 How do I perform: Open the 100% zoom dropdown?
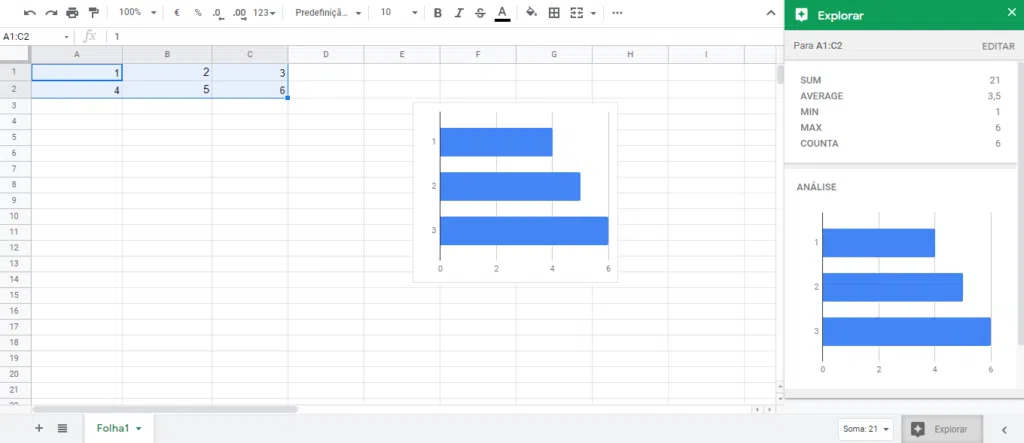click(x=138, y=12)
